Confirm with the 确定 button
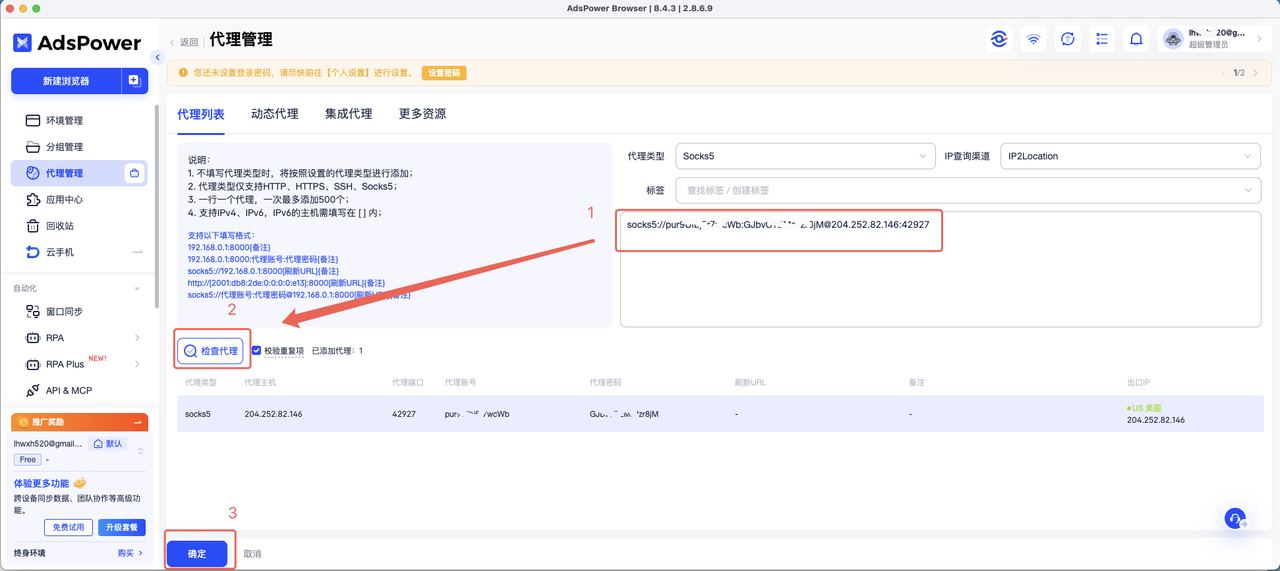Screen dimensions: 1280x571 click(x=197, y=553)
